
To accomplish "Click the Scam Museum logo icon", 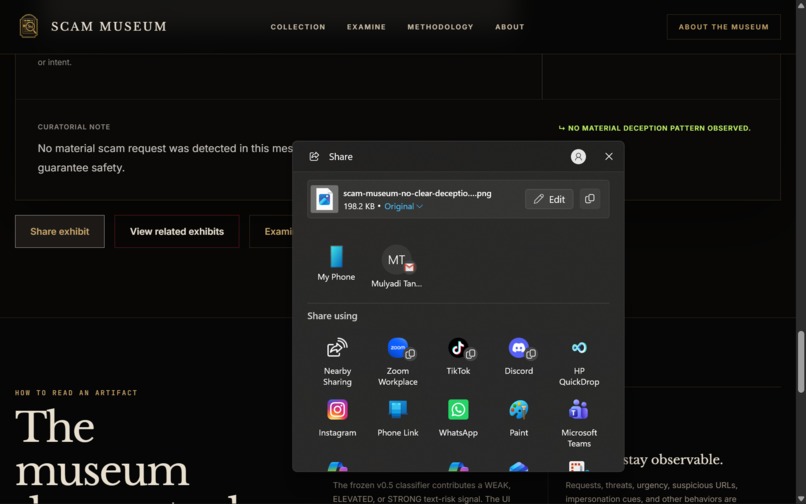I will click(29, 26).
